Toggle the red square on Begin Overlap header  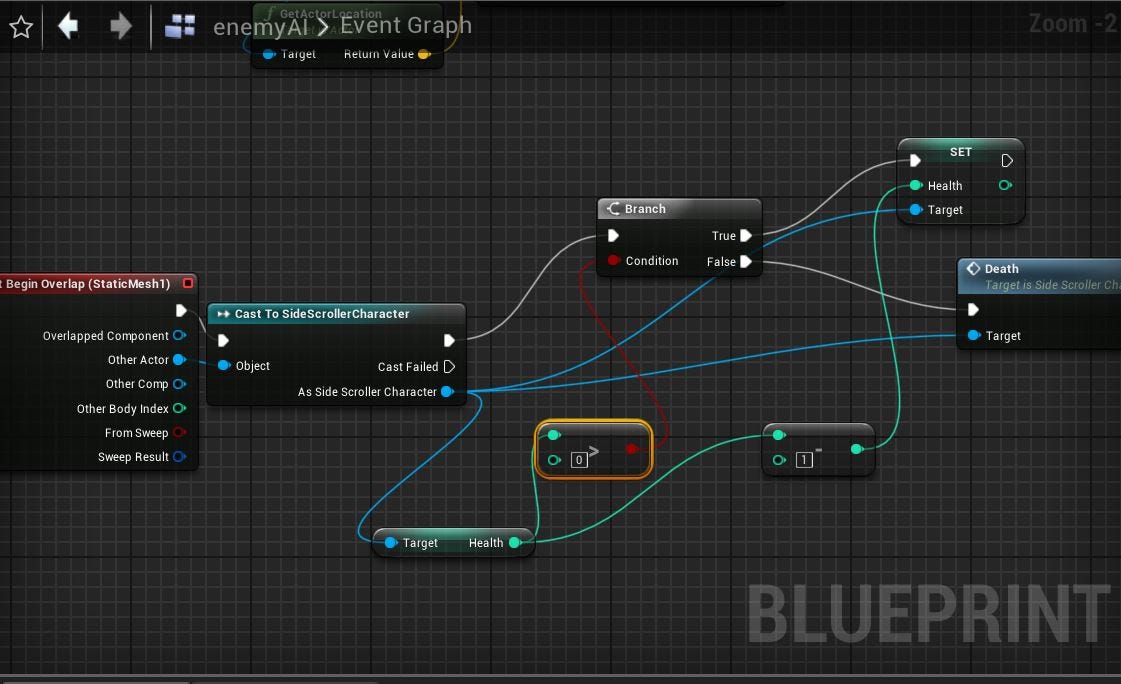[x=187, y=283]
